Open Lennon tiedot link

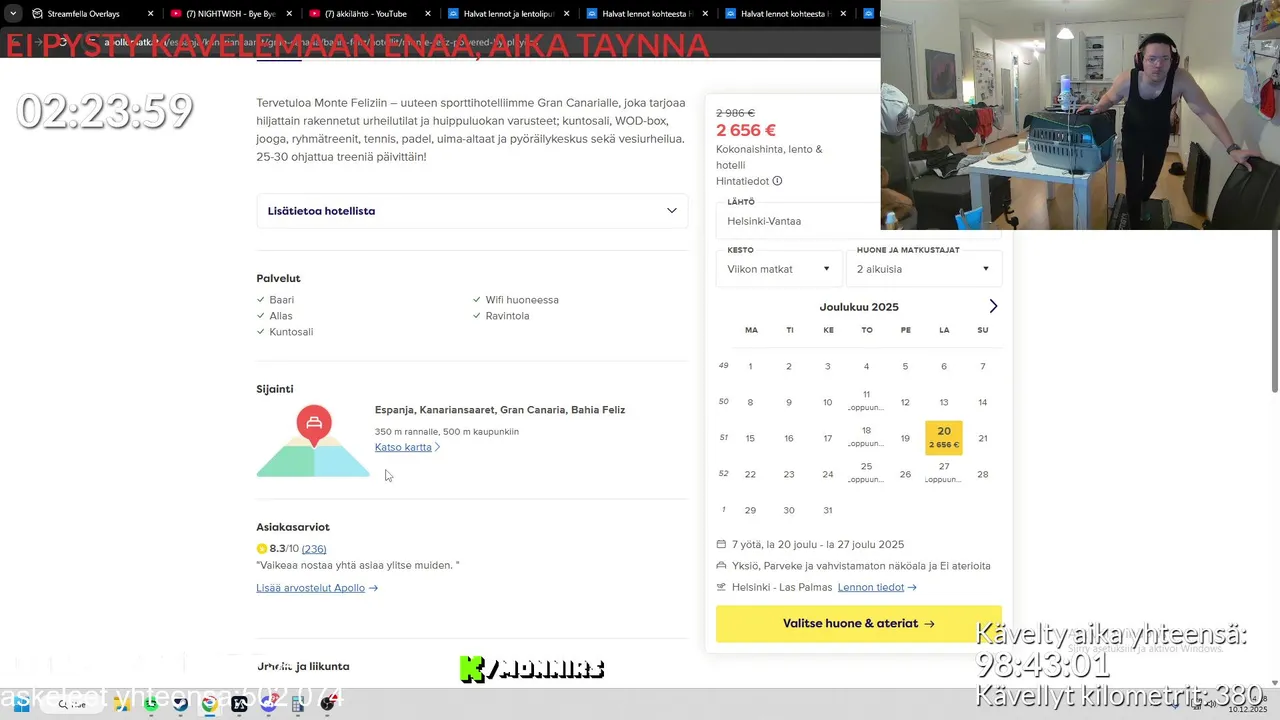[877, 587]
